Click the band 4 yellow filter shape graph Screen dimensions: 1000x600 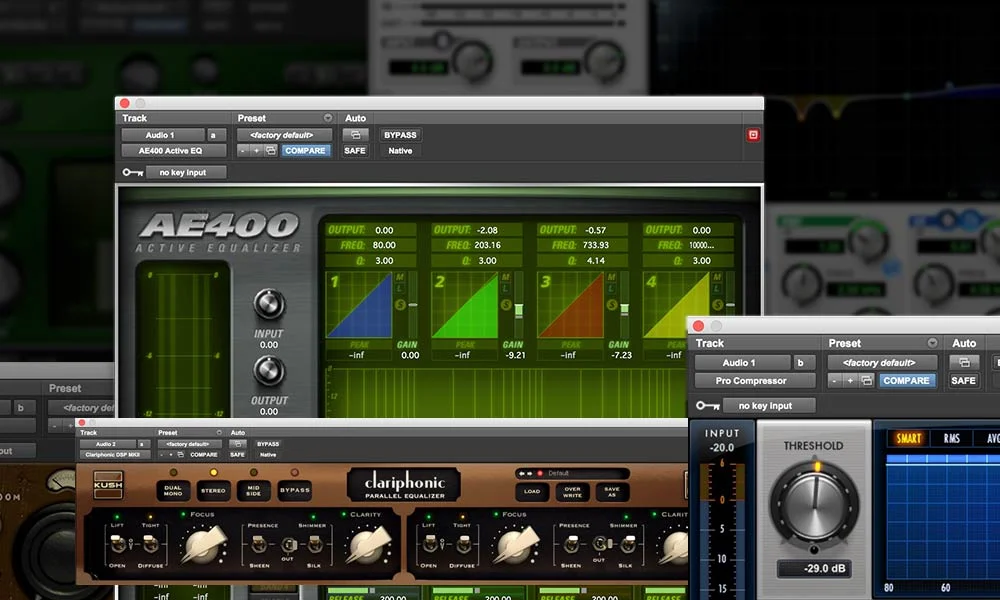[676, 305]
